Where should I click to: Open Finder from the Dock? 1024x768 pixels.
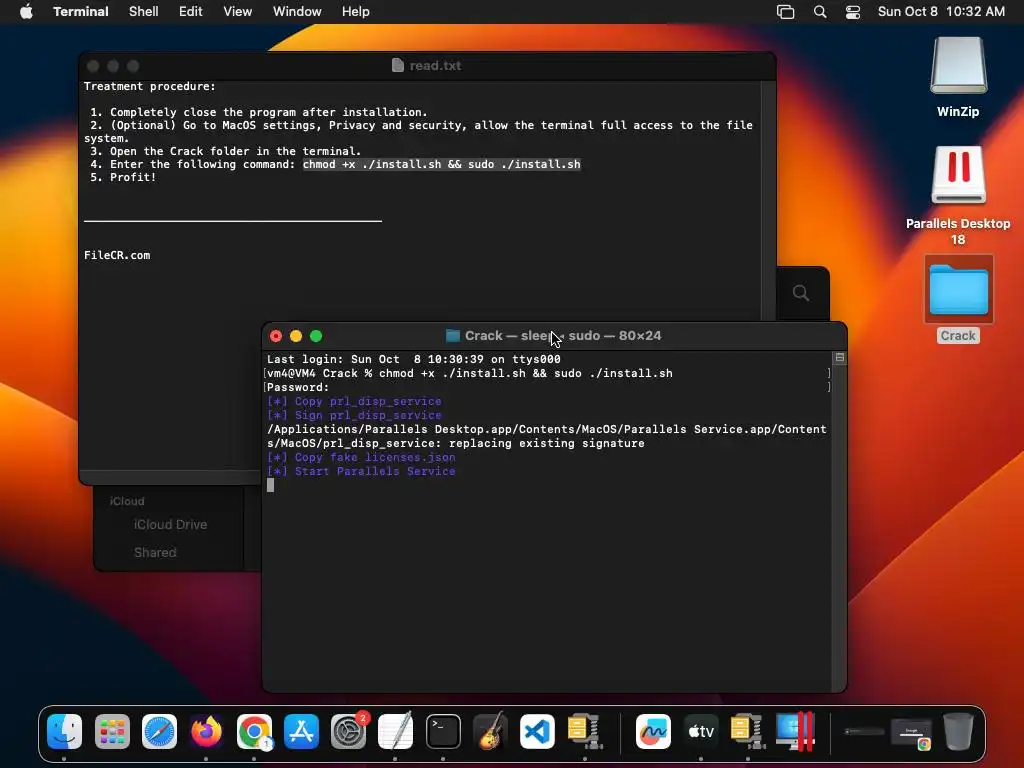pos(65,731)
